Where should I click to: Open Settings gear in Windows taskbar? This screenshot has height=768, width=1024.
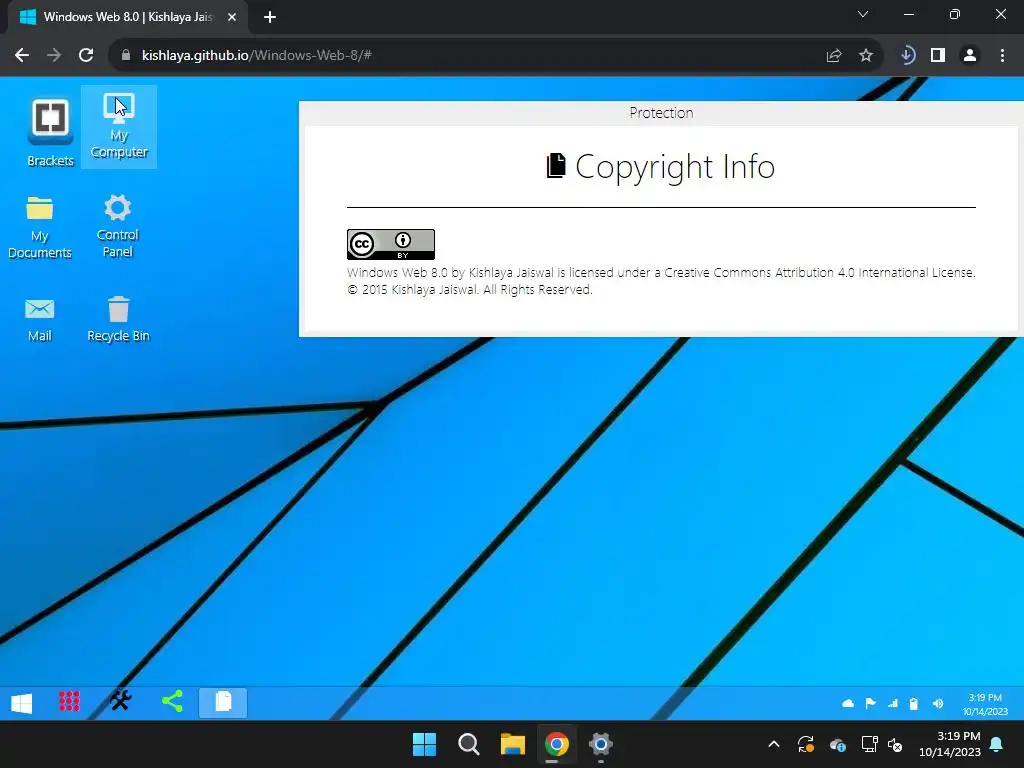(x=601, y=744)
